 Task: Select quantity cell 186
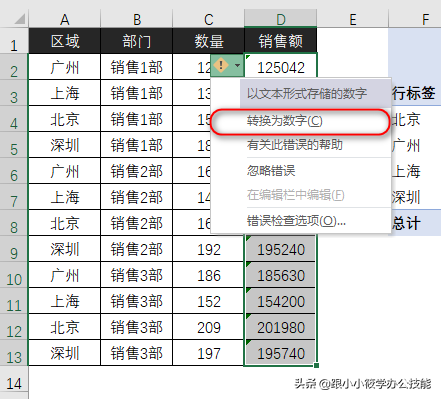point(209,275)
